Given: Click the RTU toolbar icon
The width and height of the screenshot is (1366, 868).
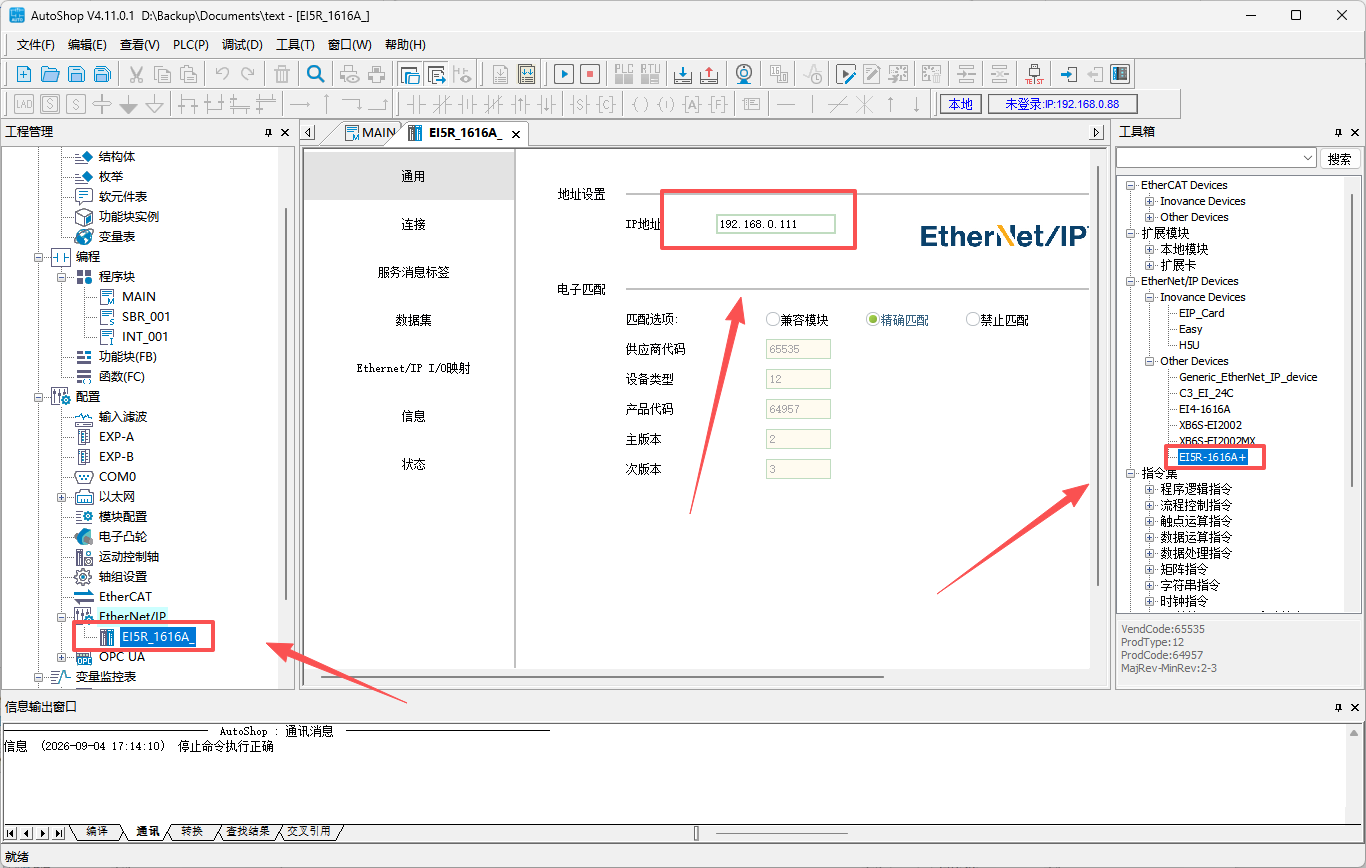Looking at the screenshot, I should pos(650,74).
